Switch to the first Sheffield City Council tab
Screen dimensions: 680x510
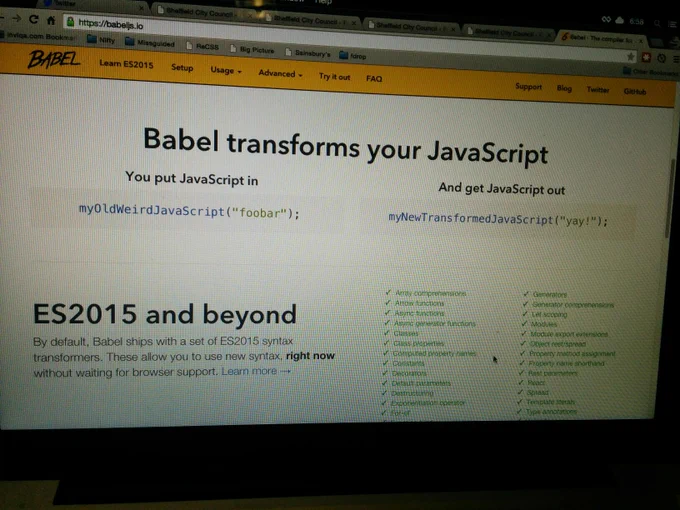pyautogui.click(x=203, y=13)
